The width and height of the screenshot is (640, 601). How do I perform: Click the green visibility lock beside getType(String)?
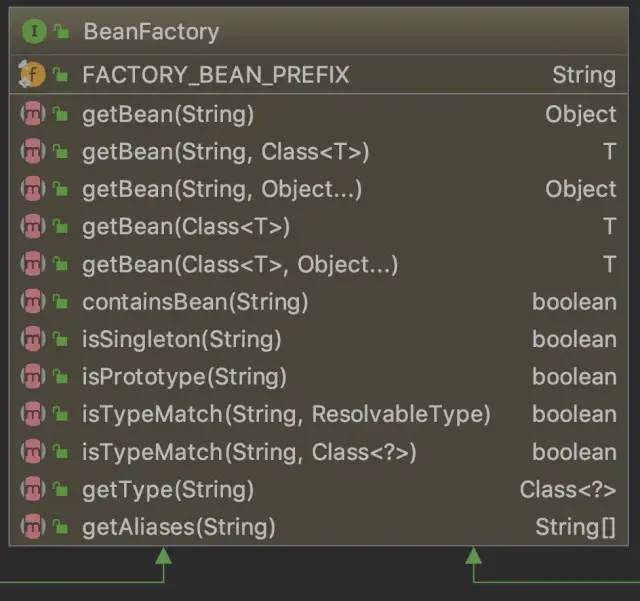pyautogui.click(x=61, y=490)
